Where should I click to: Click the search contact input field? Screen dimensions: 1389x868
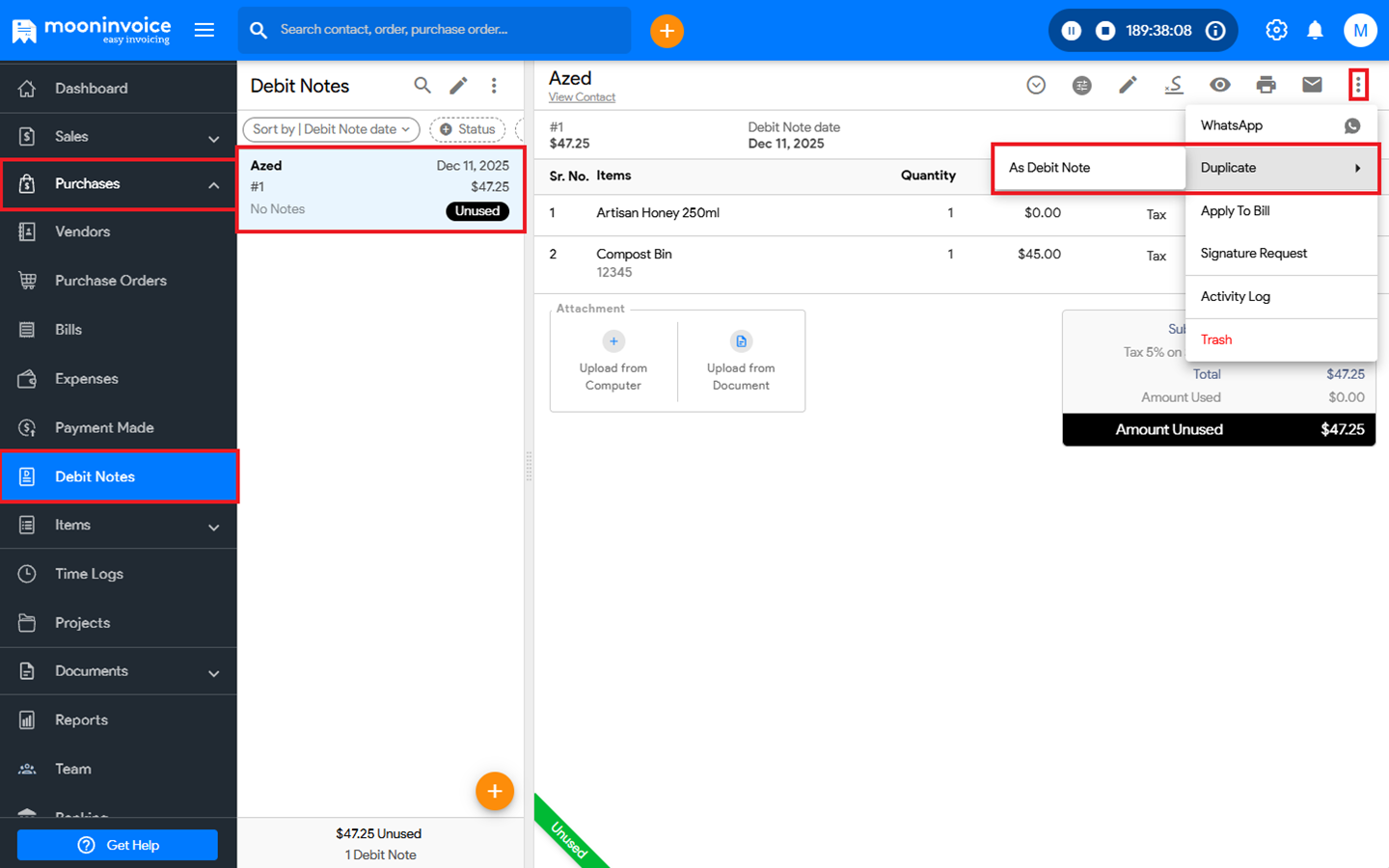coord(444,30)
